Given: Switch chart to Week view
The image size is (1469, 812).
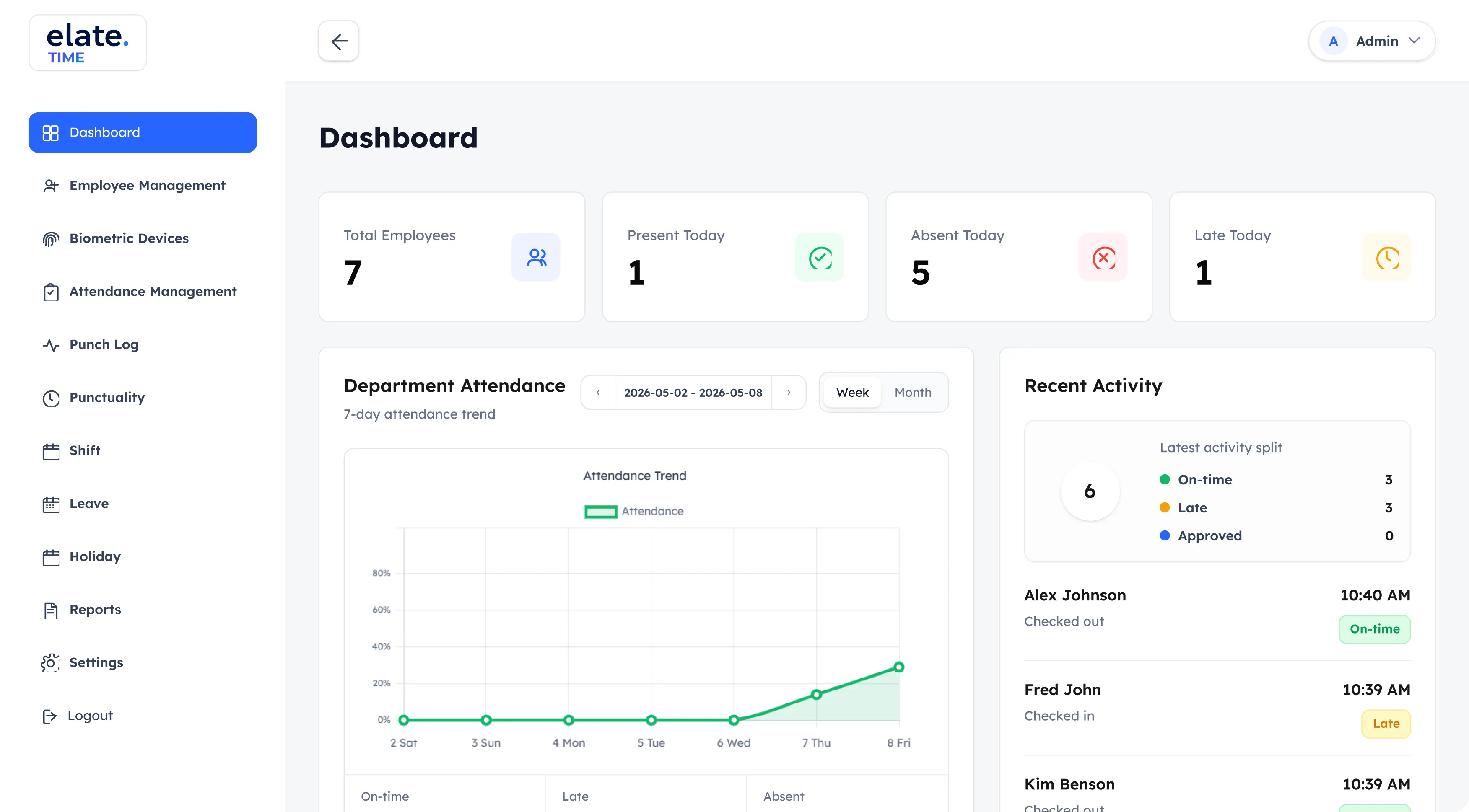Looking at the screenshot, I should point(852,392).
